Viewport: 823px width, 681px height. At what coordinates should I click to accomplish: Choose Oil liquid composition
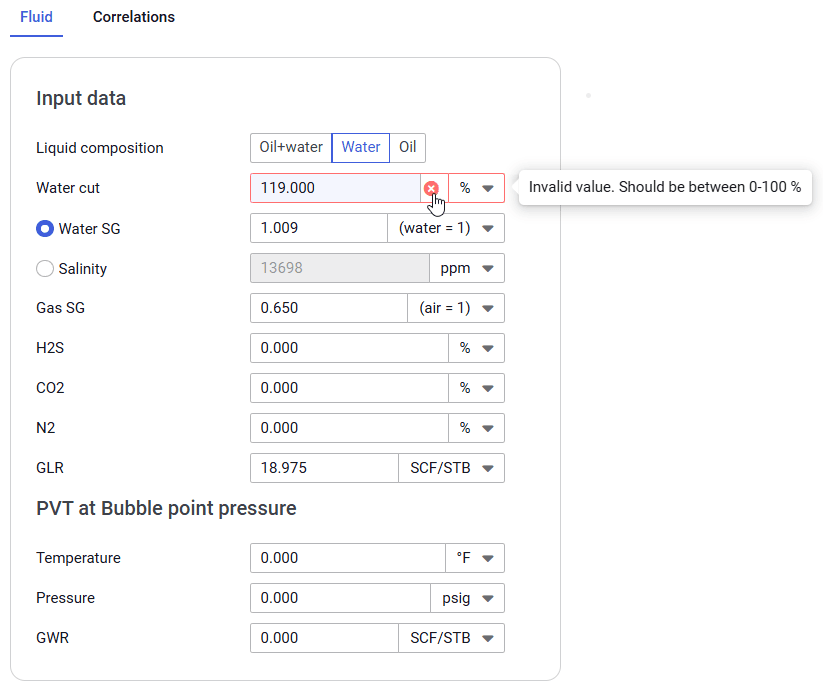click(x=407, y=147)
